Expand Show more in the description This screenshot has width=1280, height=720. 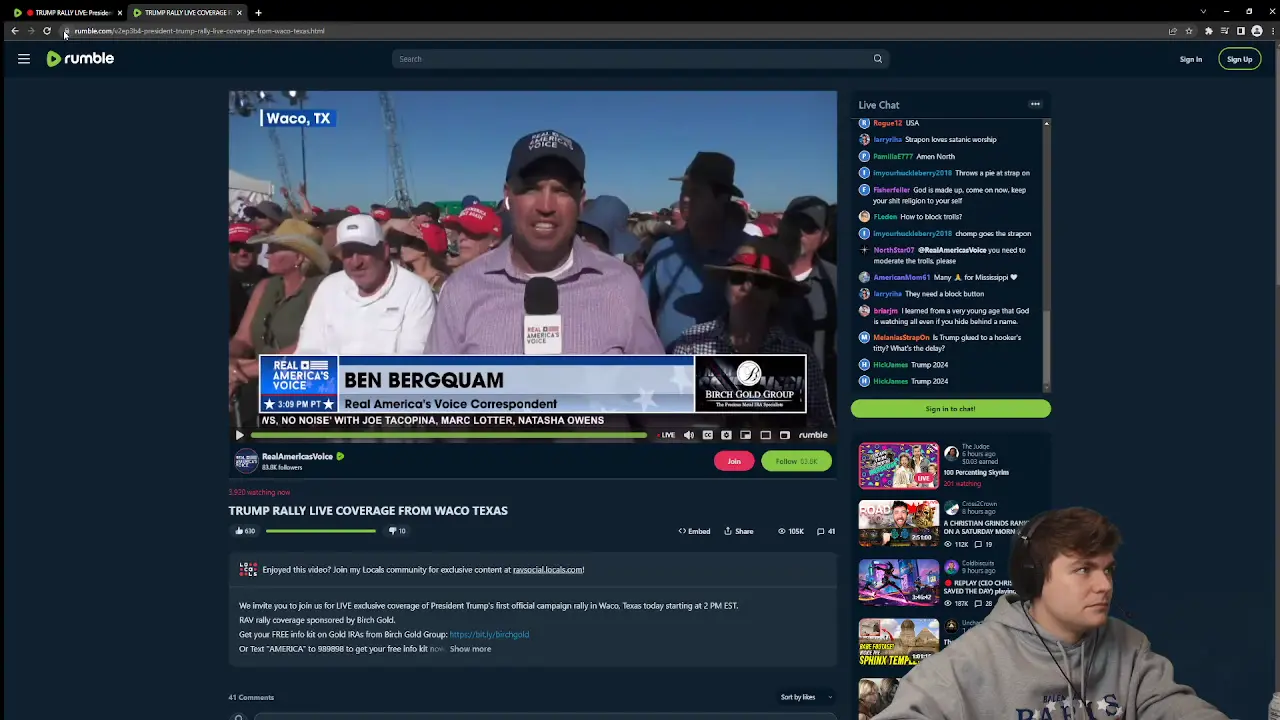coord(470,648)
